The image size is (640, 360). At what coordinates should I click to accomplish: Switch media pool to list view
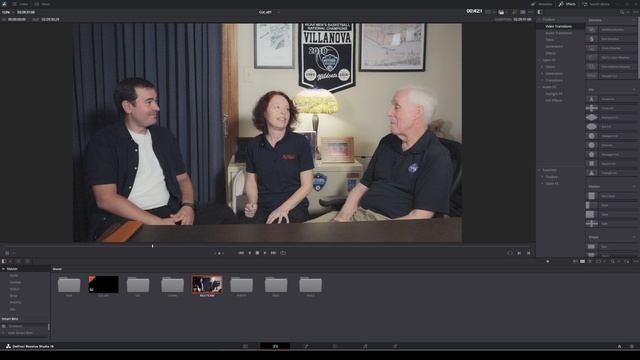590,261
